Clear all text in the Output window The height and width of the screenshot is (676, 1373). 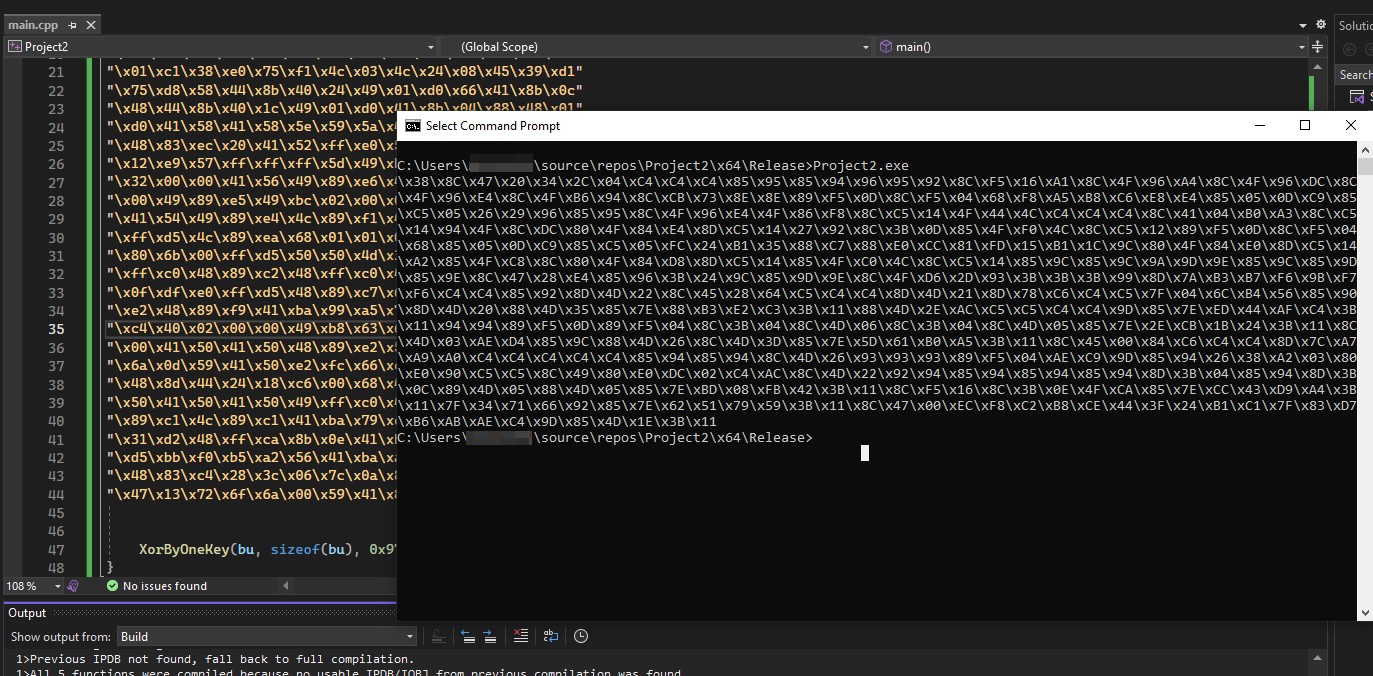(520, 636)
